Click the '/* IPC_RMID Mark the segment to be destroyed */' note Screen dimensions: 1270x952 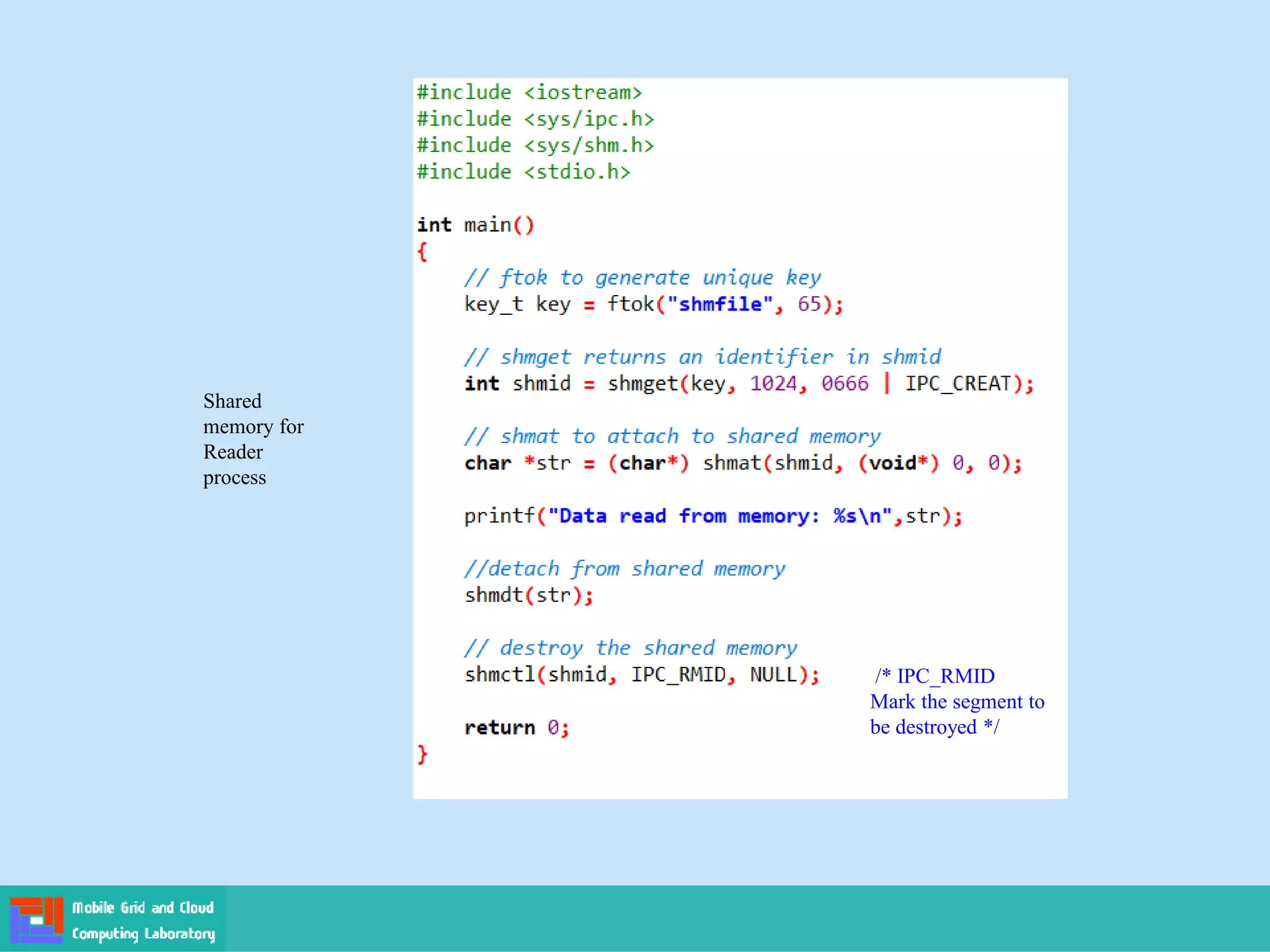click(957, 702)
